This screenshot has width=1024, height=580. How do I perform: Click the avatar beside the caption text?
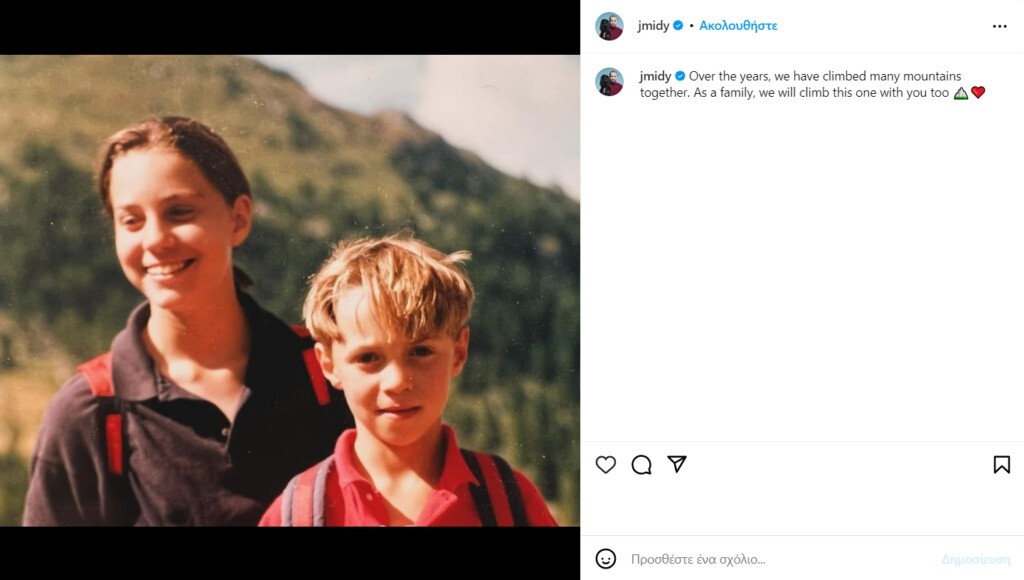(609, 82)
